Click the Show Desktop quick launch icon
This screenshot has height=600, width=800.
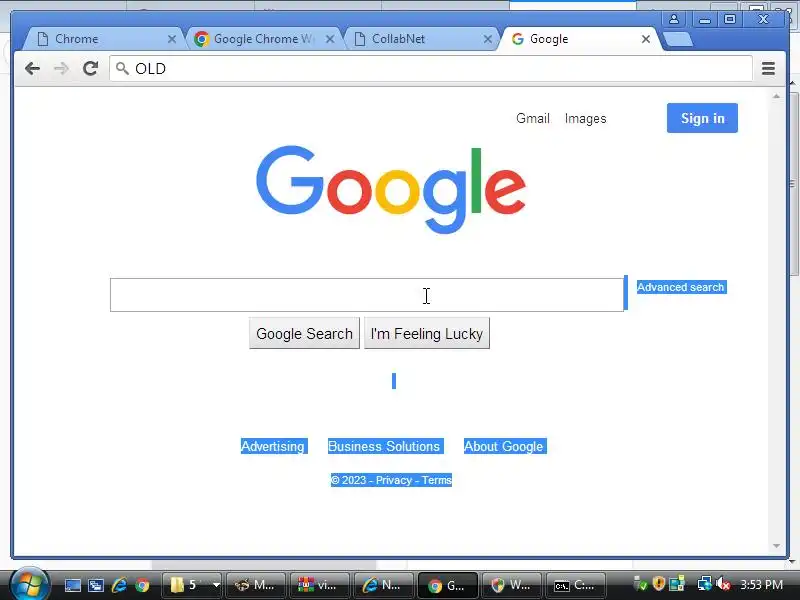(x=72, y=585)
